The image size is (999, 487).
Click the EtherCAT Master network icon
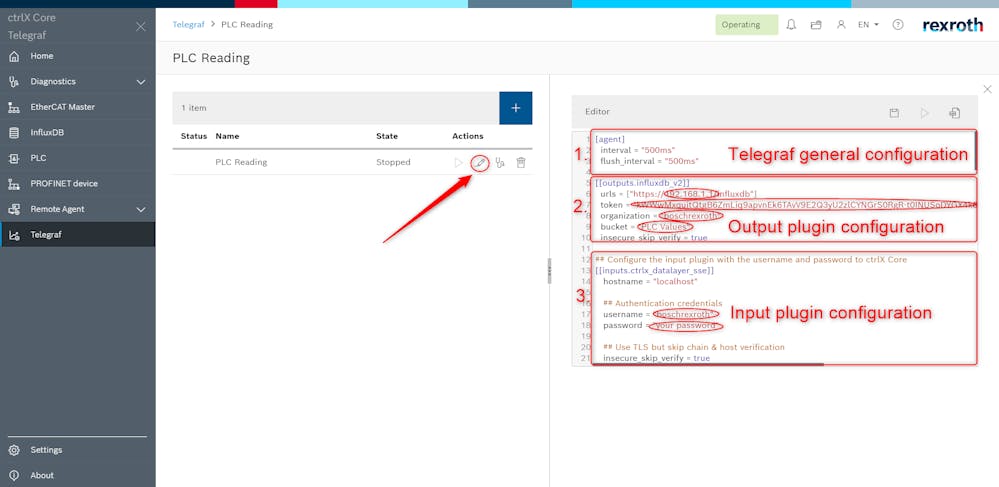(x=14, y=107)
